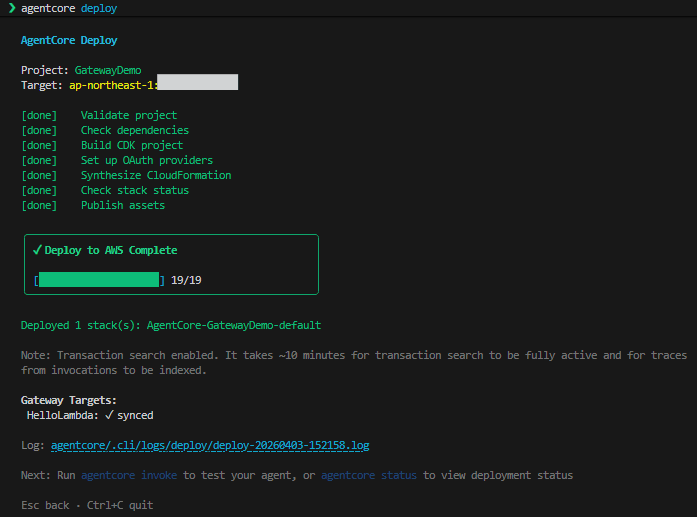Image resolution: width=697 pixels, height=517 pixels.
Task: Click the AgentCore Deploy heading
Action: (69, 40)
